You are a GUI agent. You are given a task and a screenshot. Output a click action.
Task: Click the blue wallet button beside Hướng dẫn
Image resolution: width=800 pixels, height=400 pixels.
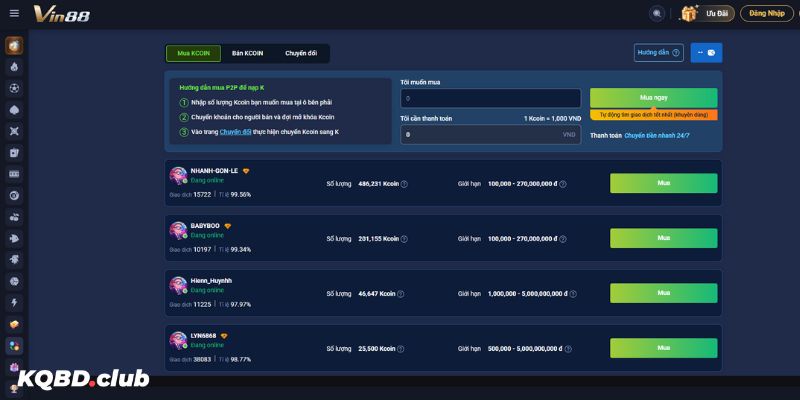click(x=706, y=53)
